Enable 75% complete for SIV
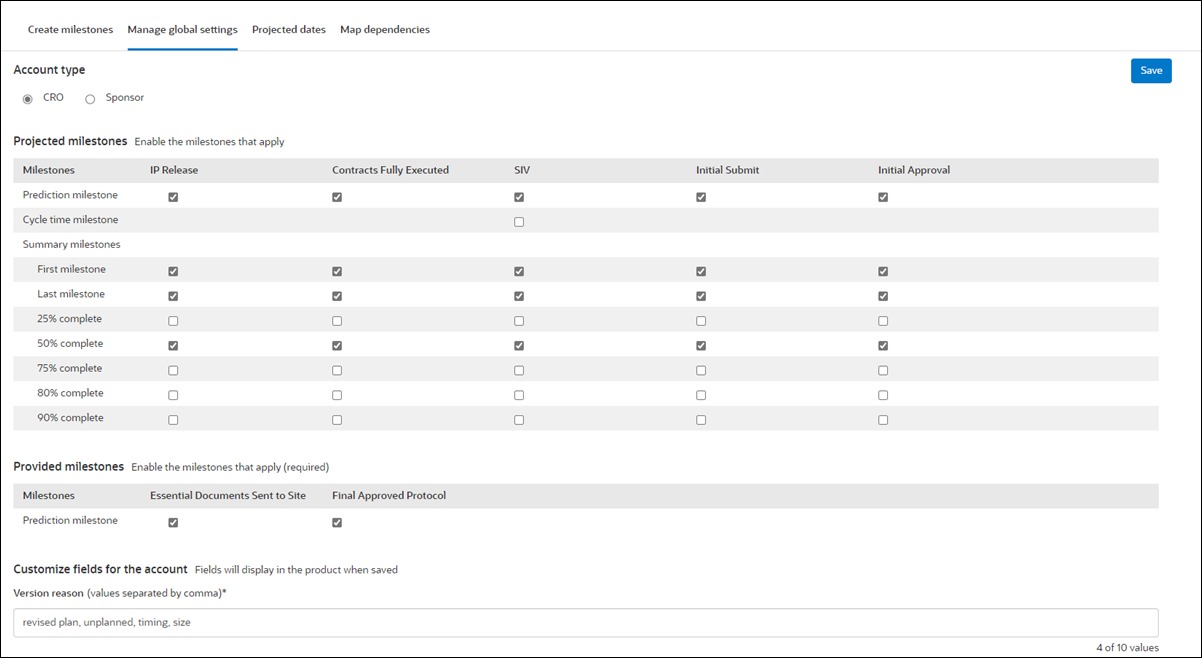The image size is (1202, 658). tap(518, 369)
